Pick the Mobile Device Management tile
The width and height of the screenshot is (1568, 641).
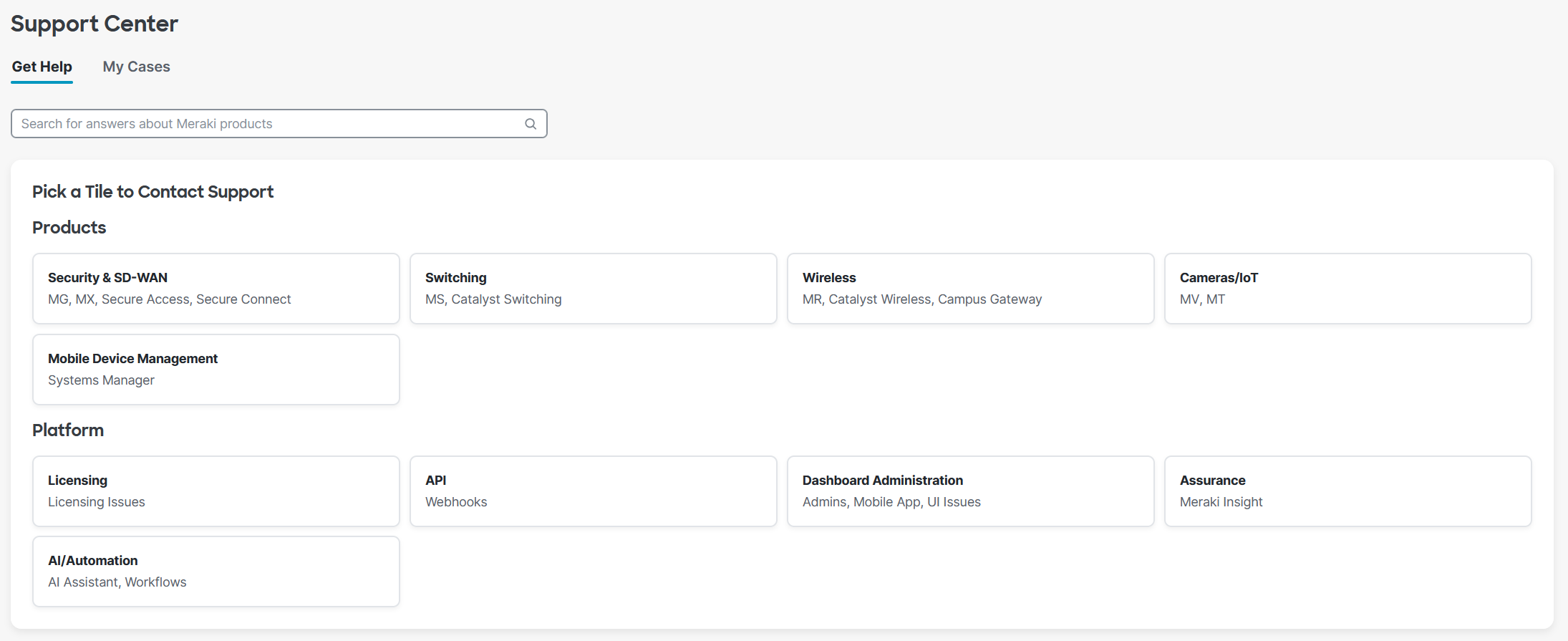click(216, 369)
